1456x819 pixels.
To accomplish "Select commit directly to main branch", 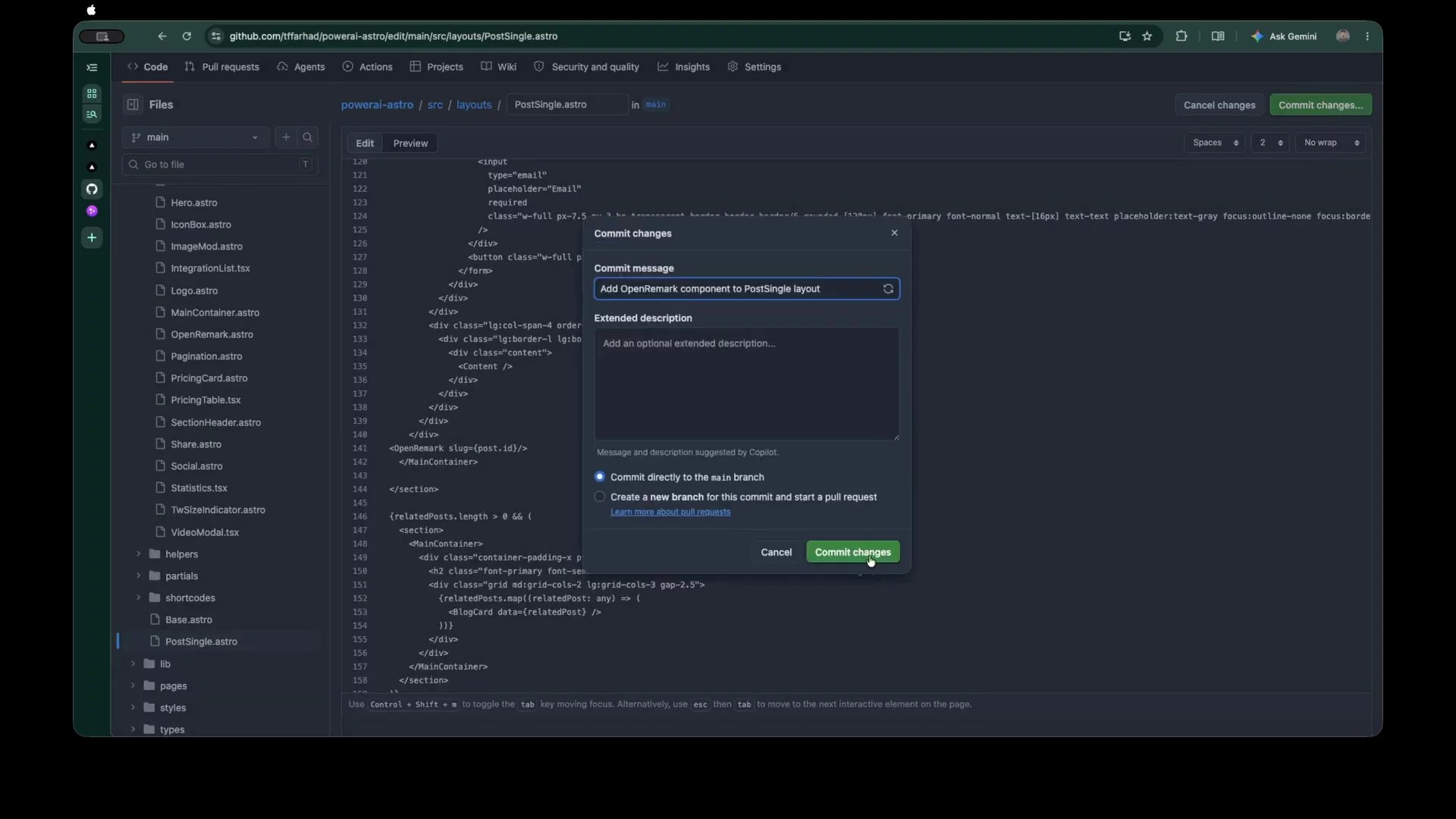I will tap(600, 477).
